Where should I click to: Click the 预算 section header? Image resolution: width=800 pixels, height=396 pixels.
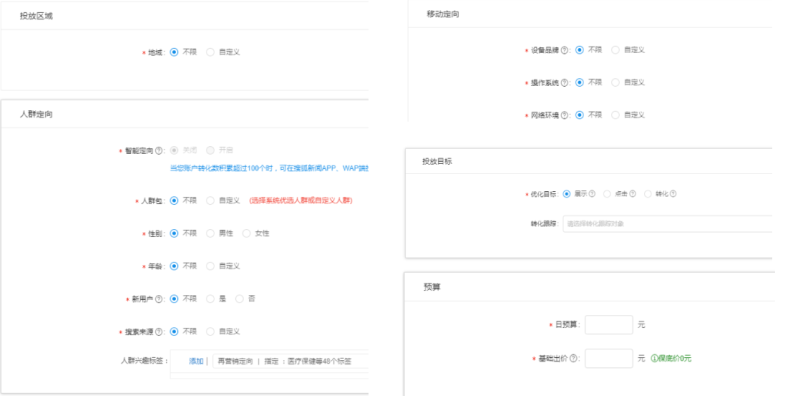(432, 287)
